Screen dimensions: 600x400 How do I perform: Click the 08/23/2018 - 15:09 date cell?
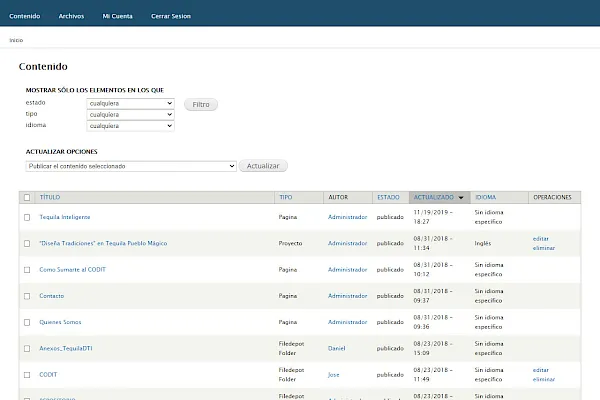(433, 348)
